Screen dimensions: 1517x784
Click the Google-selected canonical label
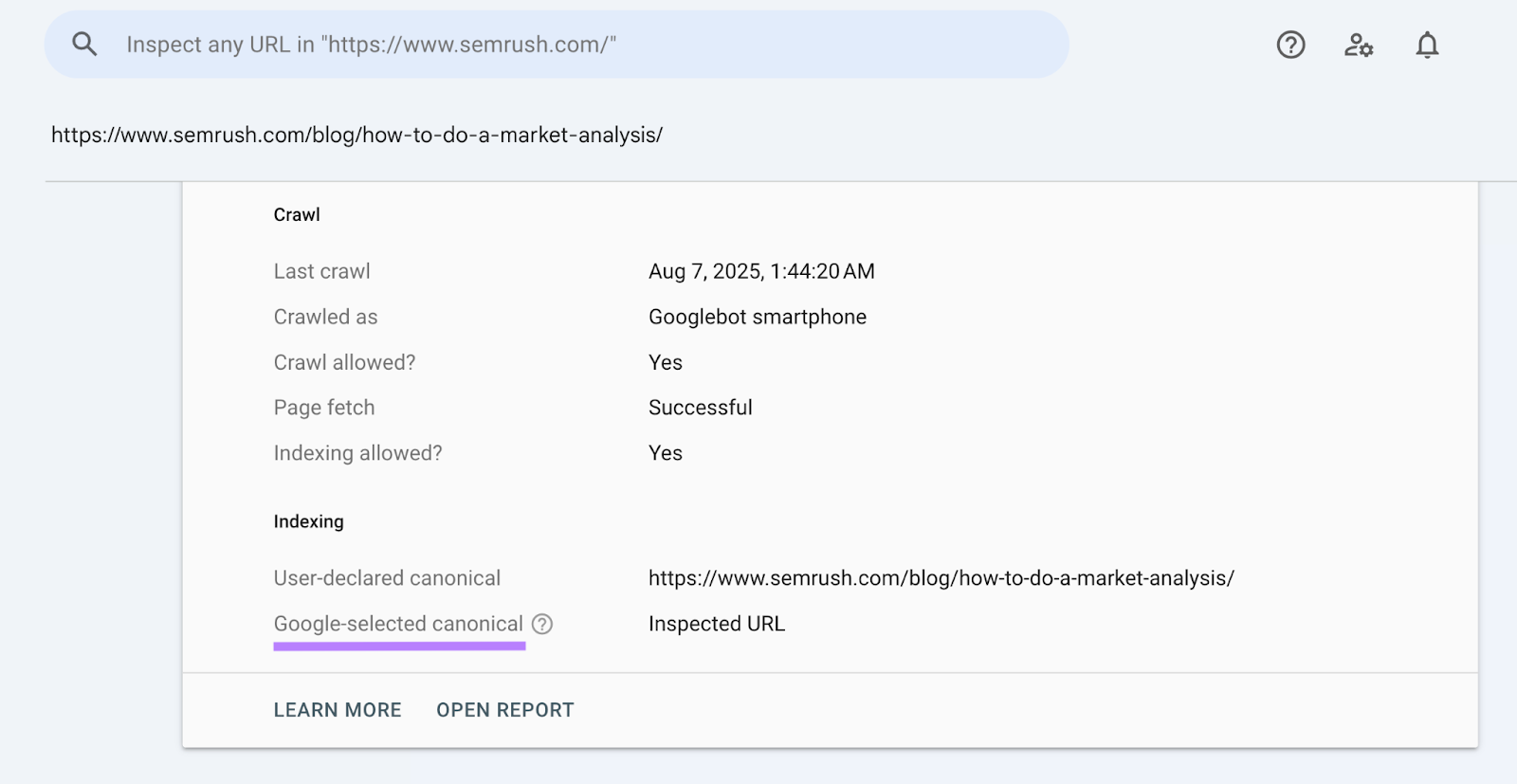pyautogui.click(x=397, y=624)
